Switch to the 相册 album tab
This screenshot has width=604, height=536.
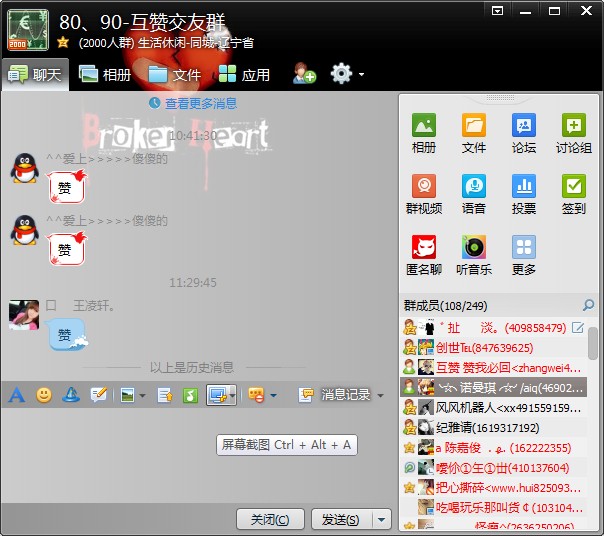click(105, 74)
